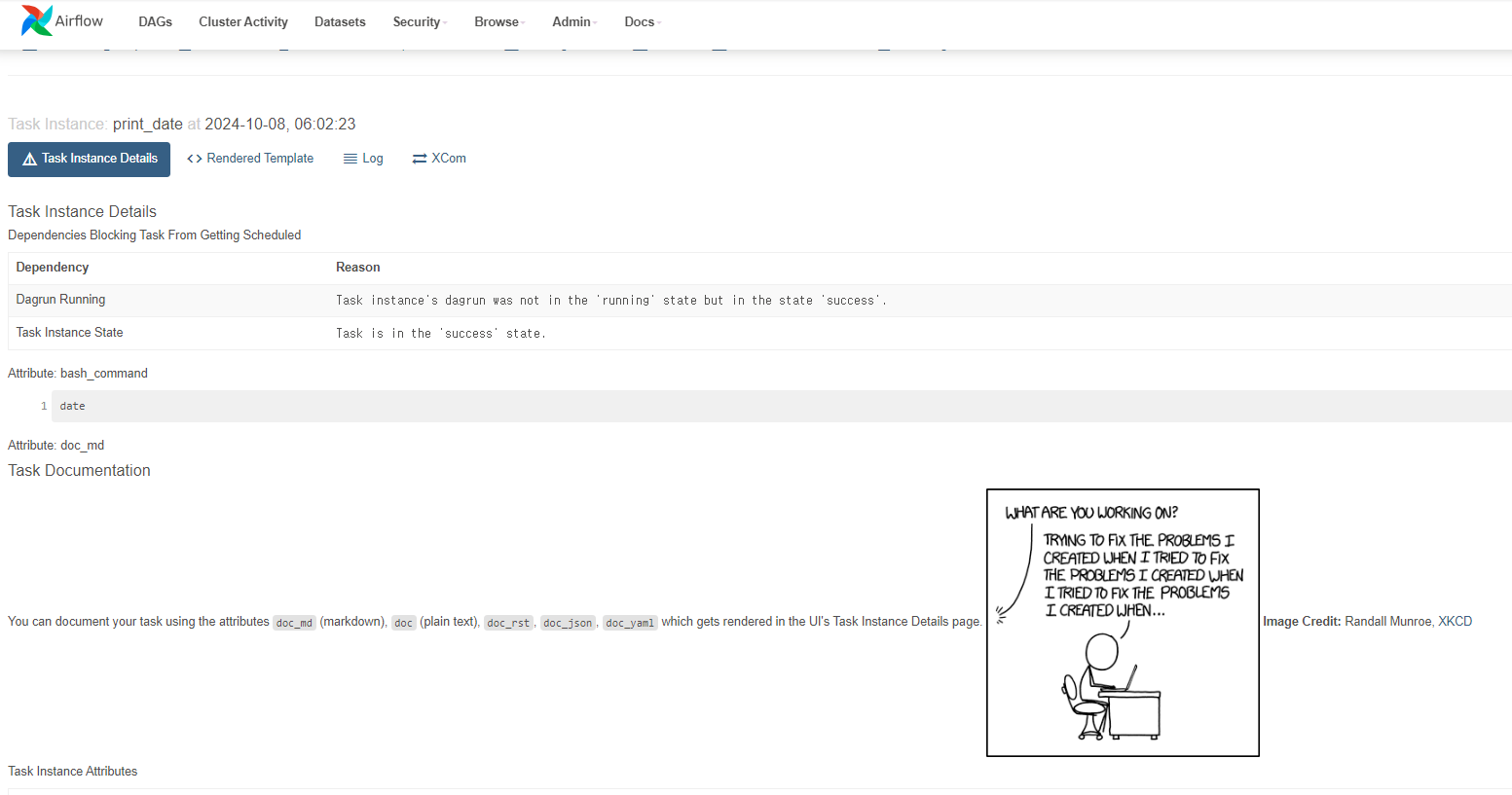Click the 'Task Instance State' dependency cell

[x=69, y=333]
